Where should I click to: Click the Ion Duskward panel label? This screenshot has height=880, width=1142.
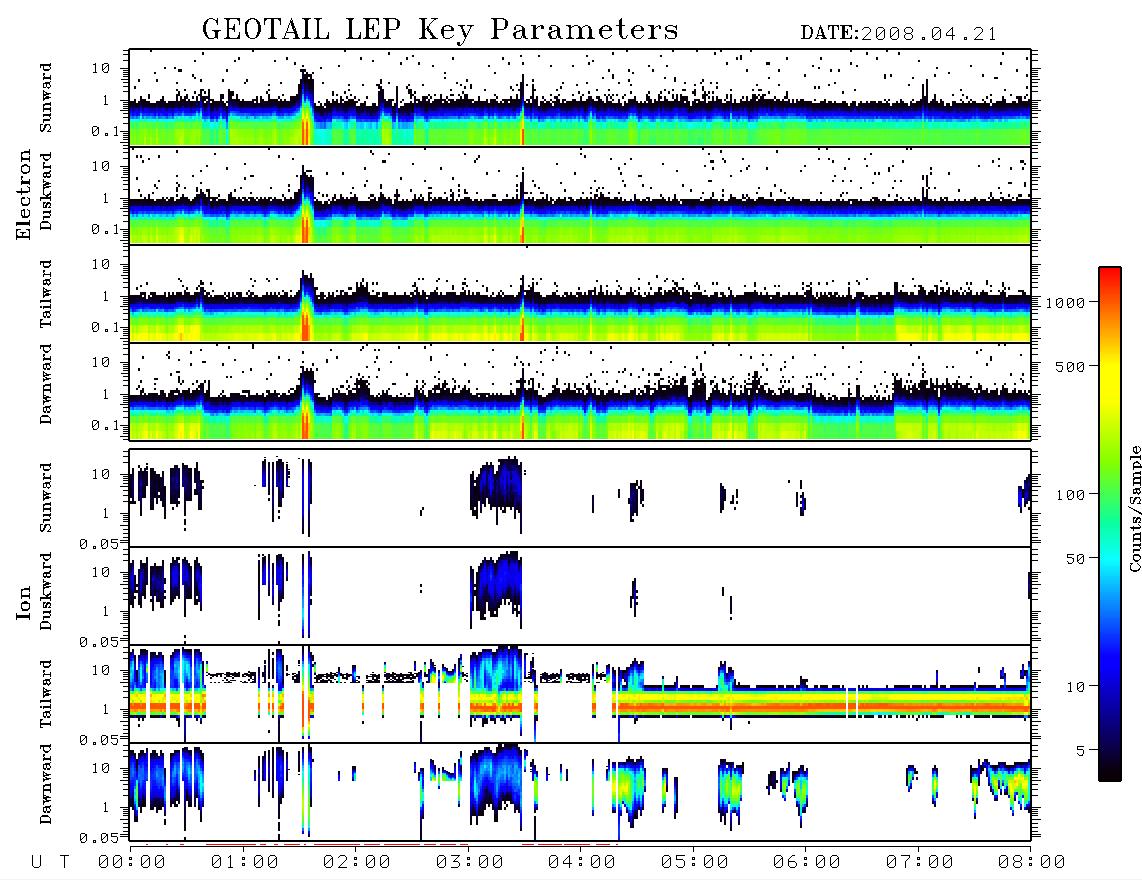(46, 591)
